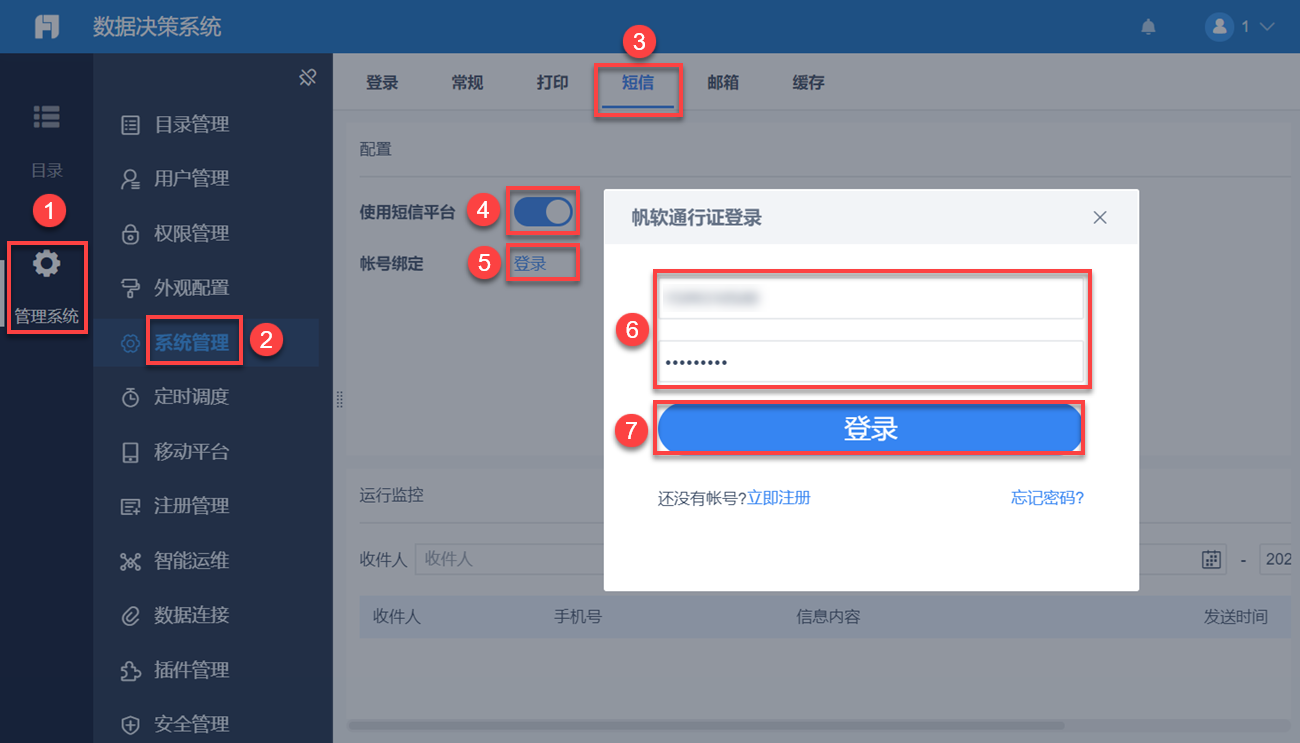Click the 忘记密码? link

[1047, 497]
